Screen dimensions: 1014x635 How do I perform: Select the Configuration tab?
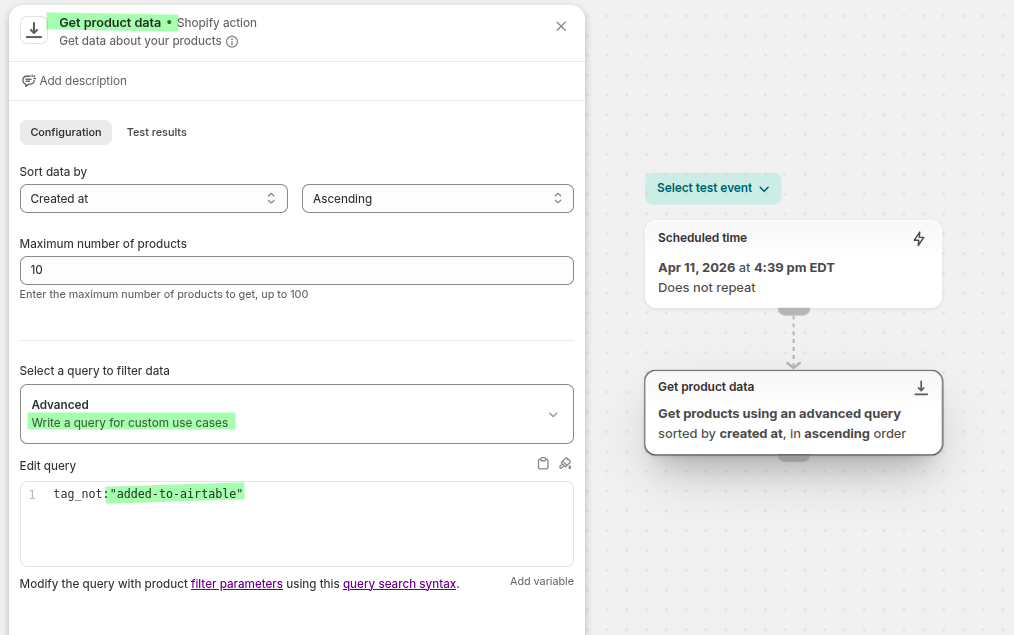point(66,132)
